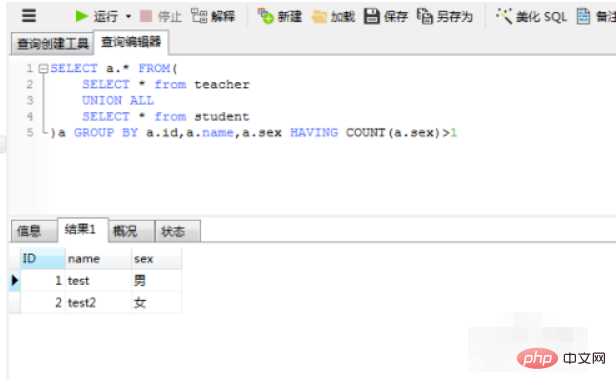Click the 运行 label
The image size is (616, 391).
click(x=106, y=17)
